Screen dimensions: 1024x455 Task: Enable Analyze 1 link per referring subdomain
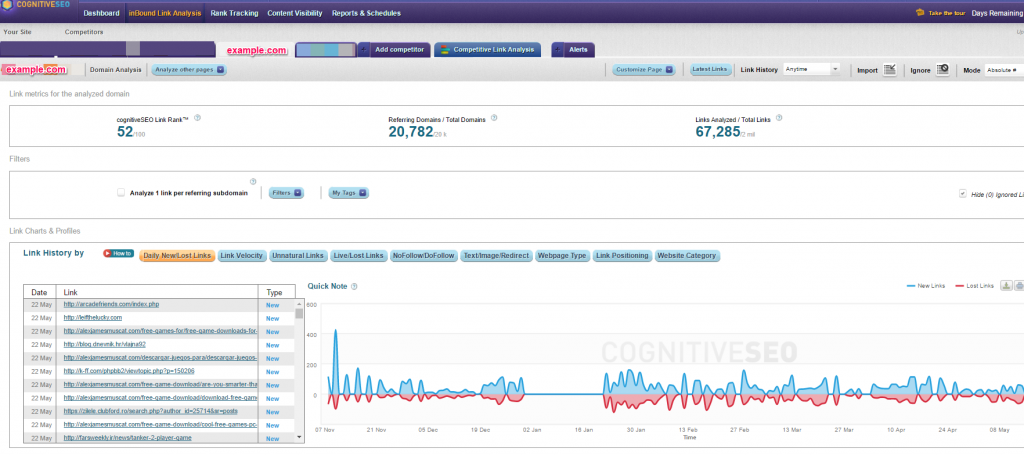(121, 193)
